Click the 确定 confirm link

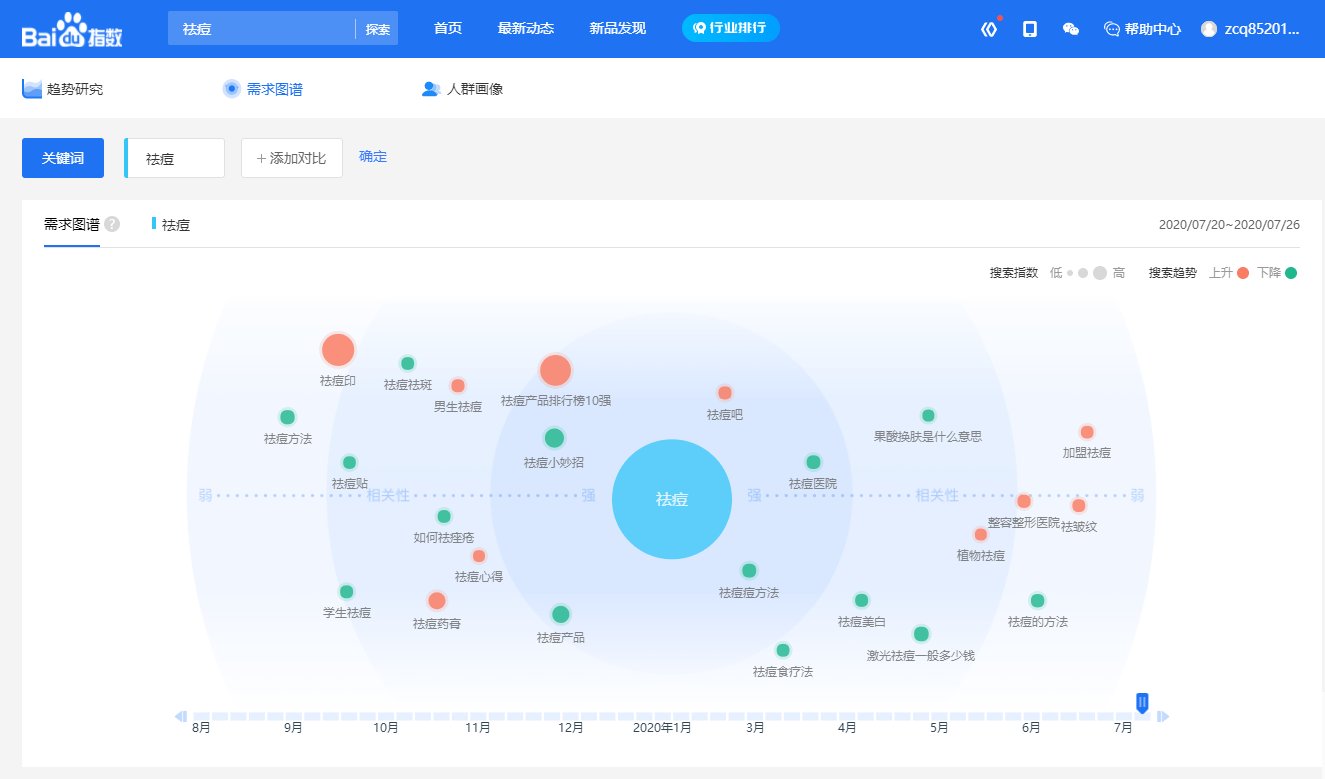[x=373, y=156]
